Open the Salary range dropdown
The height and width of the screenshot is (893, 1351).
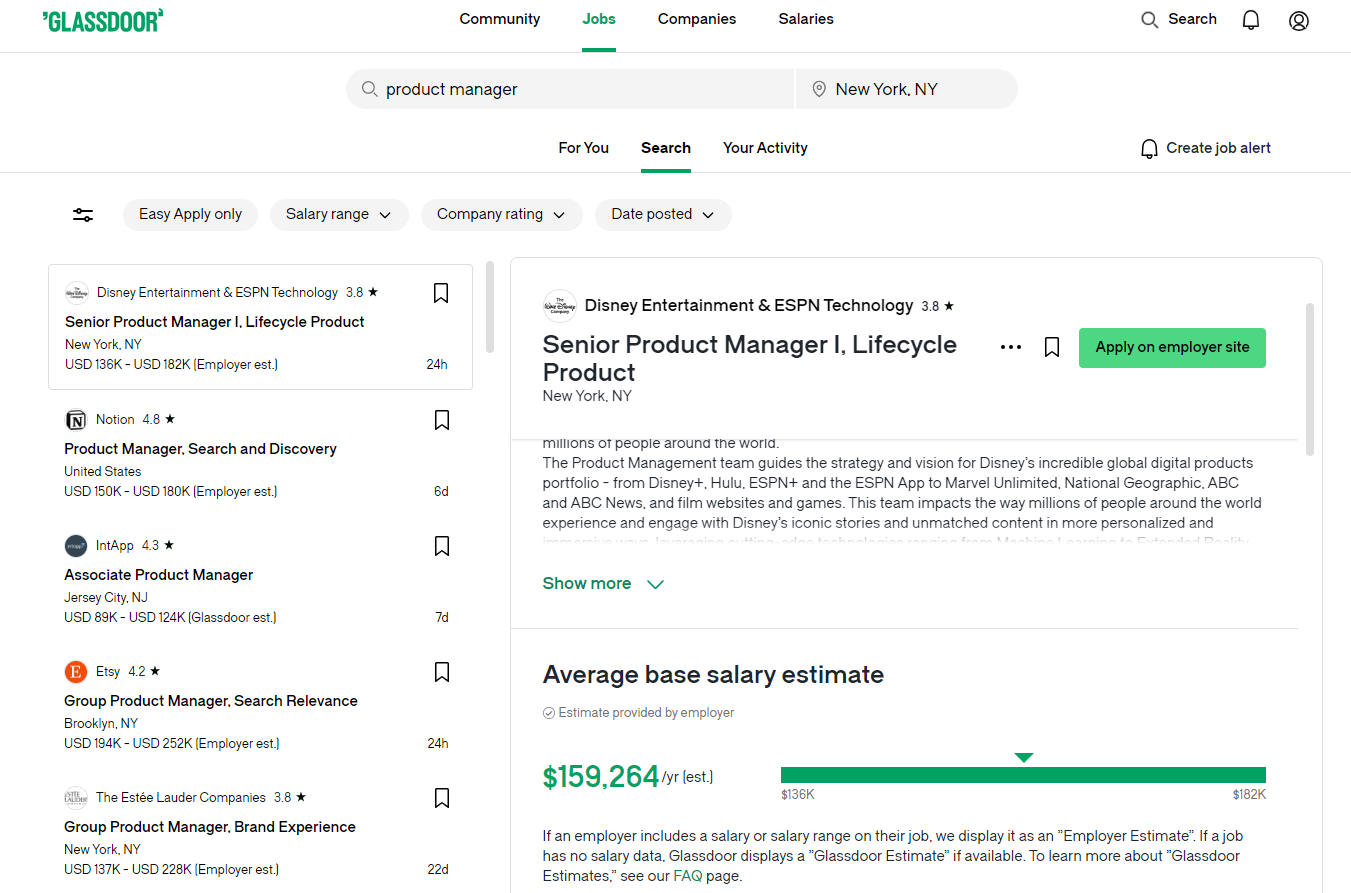(x=339, y=214)
